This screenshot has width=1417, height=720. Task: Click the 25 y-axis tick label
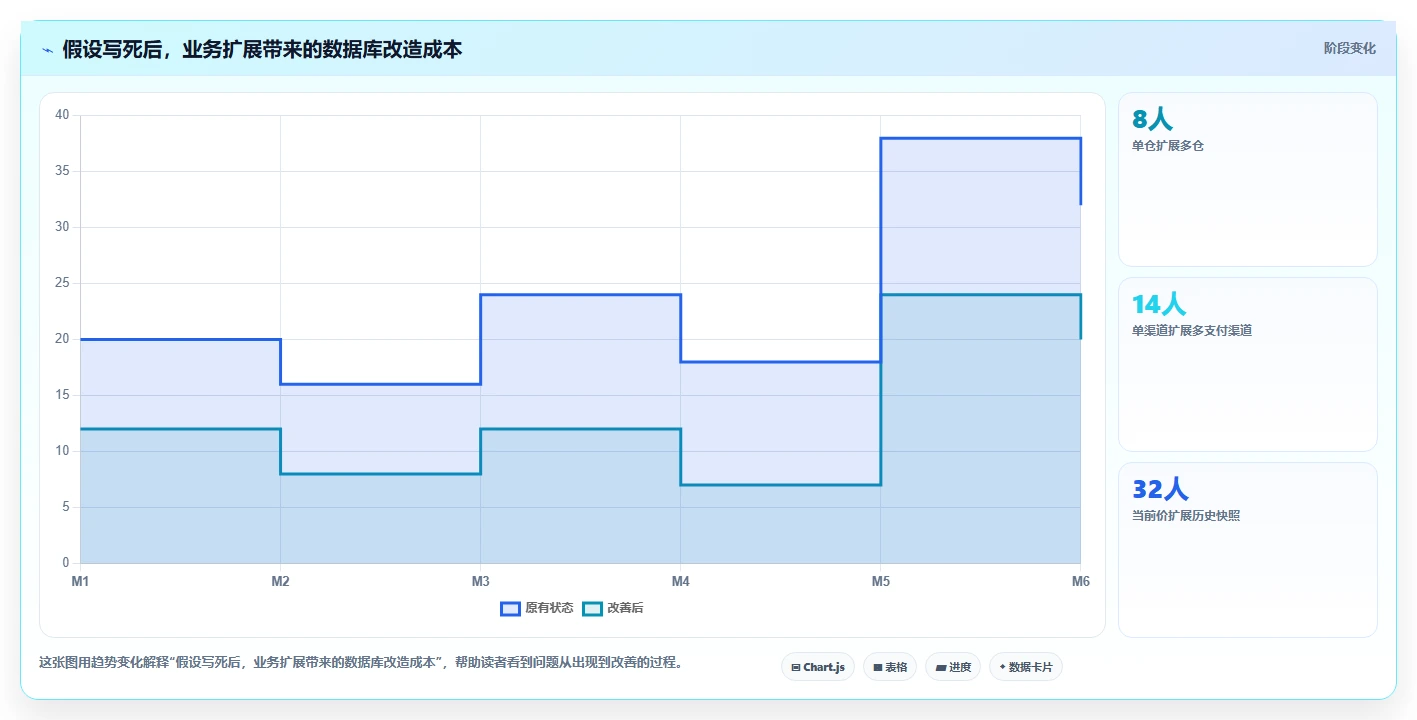[62, 283]
